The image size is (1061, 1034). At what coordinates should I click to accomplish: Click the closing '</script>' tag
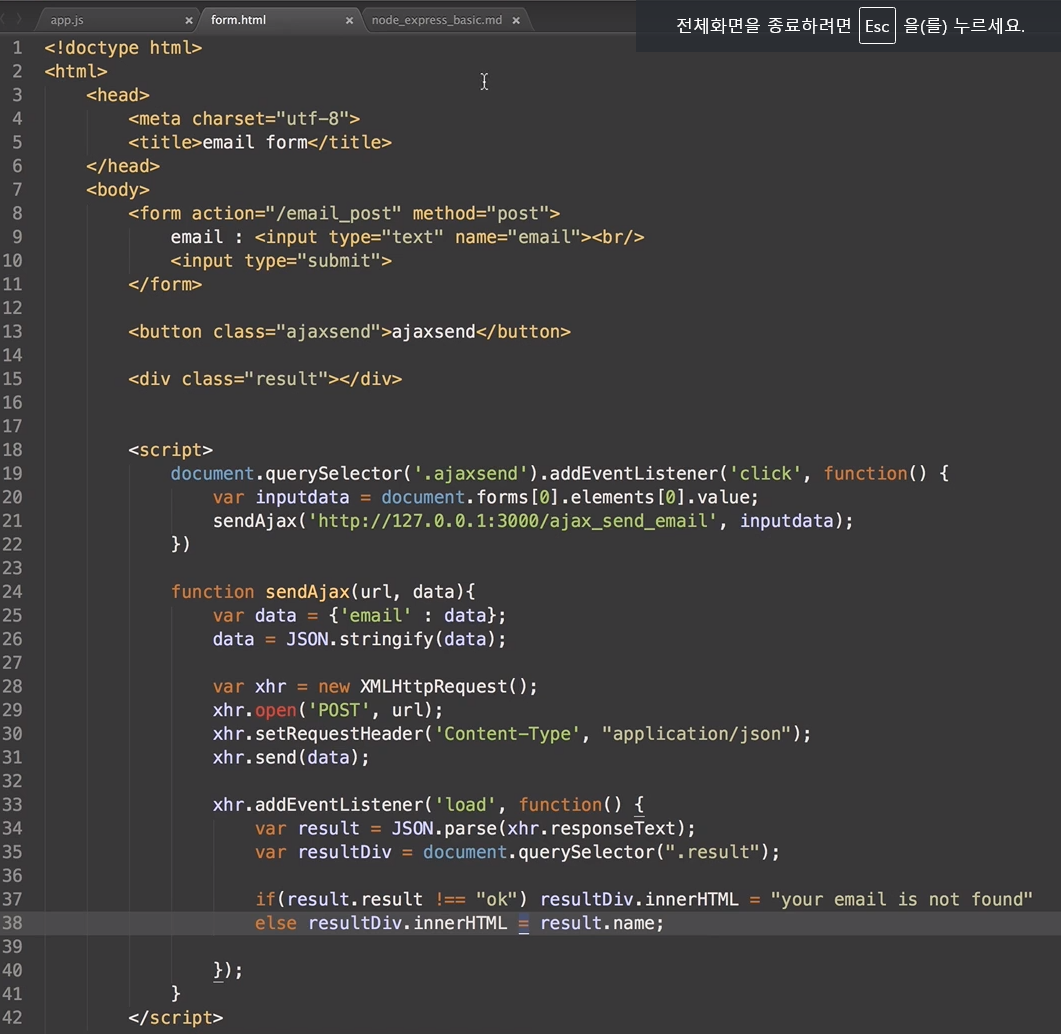176,1018
